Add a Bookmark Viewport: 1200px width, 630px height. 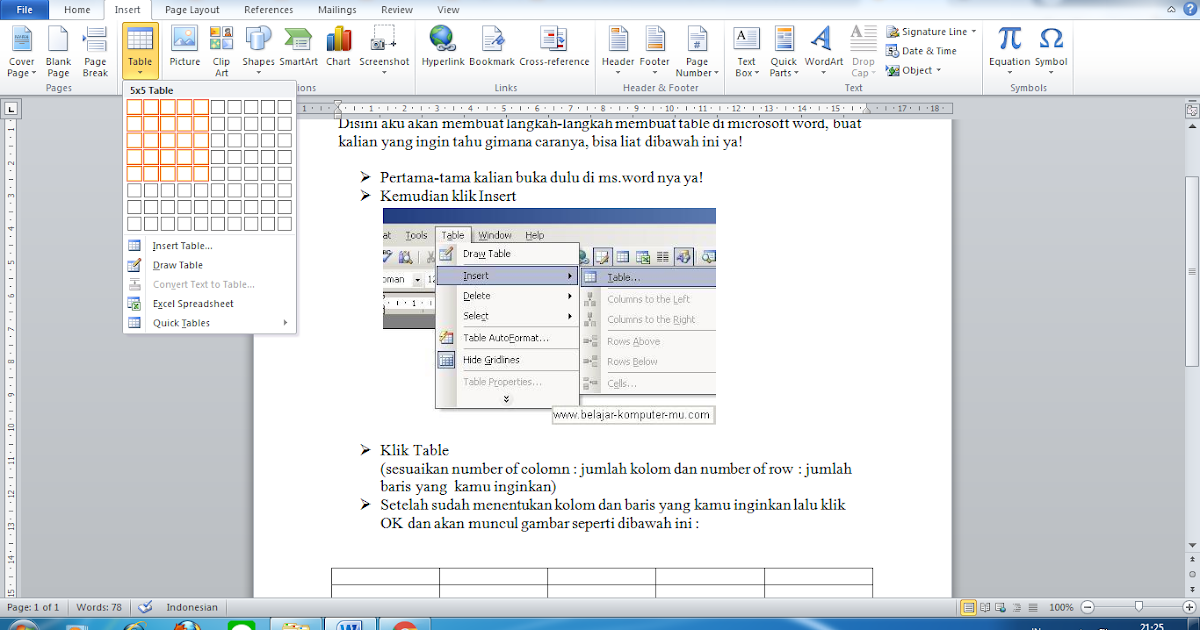point(492,45)
